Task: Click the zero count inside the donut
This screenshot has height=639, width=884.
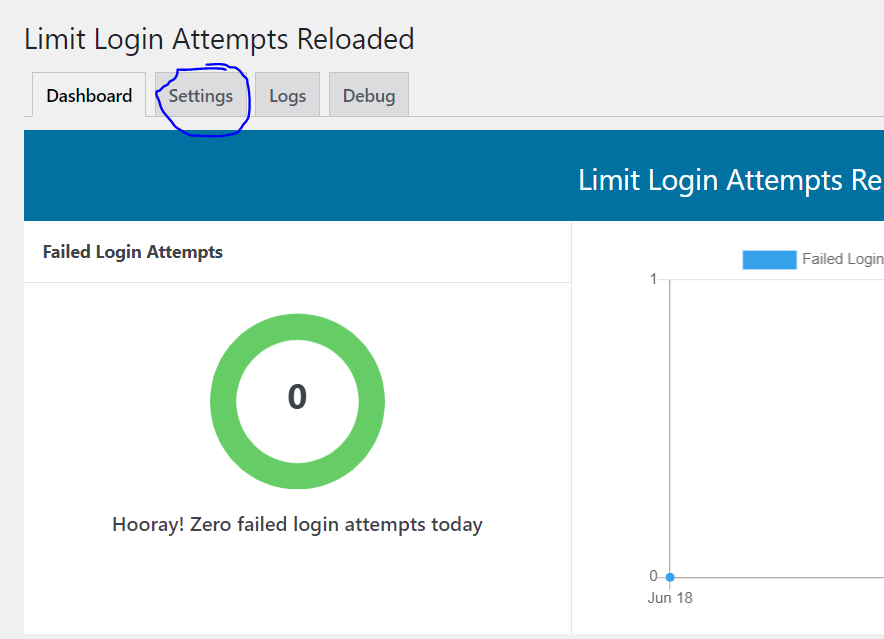Action: click(297, 396)
